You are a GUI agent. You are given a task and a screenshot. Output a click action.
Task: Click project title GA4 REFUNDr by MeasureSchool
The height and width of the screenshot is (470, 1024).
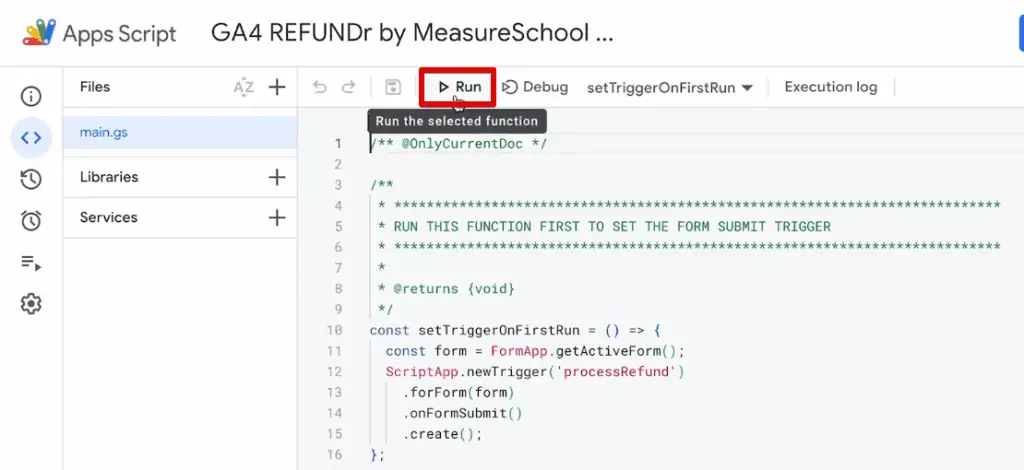pyautogui.click(x=412, y=33)
